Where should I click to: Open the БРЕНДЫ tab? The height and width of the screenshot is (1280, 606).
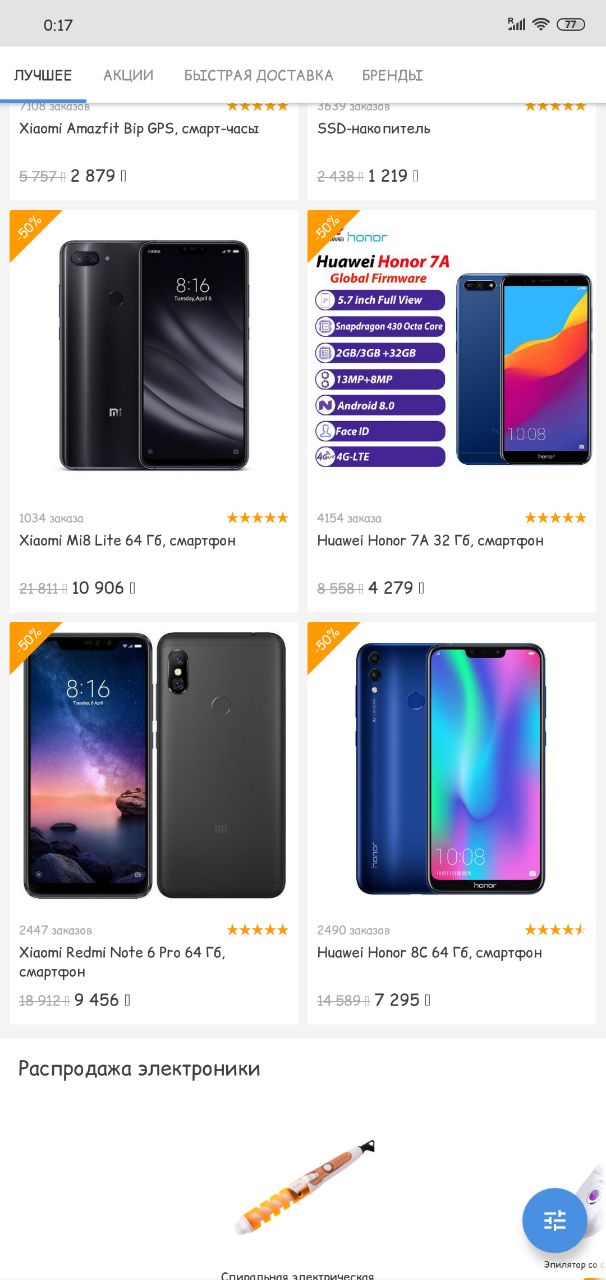[392, 75]
